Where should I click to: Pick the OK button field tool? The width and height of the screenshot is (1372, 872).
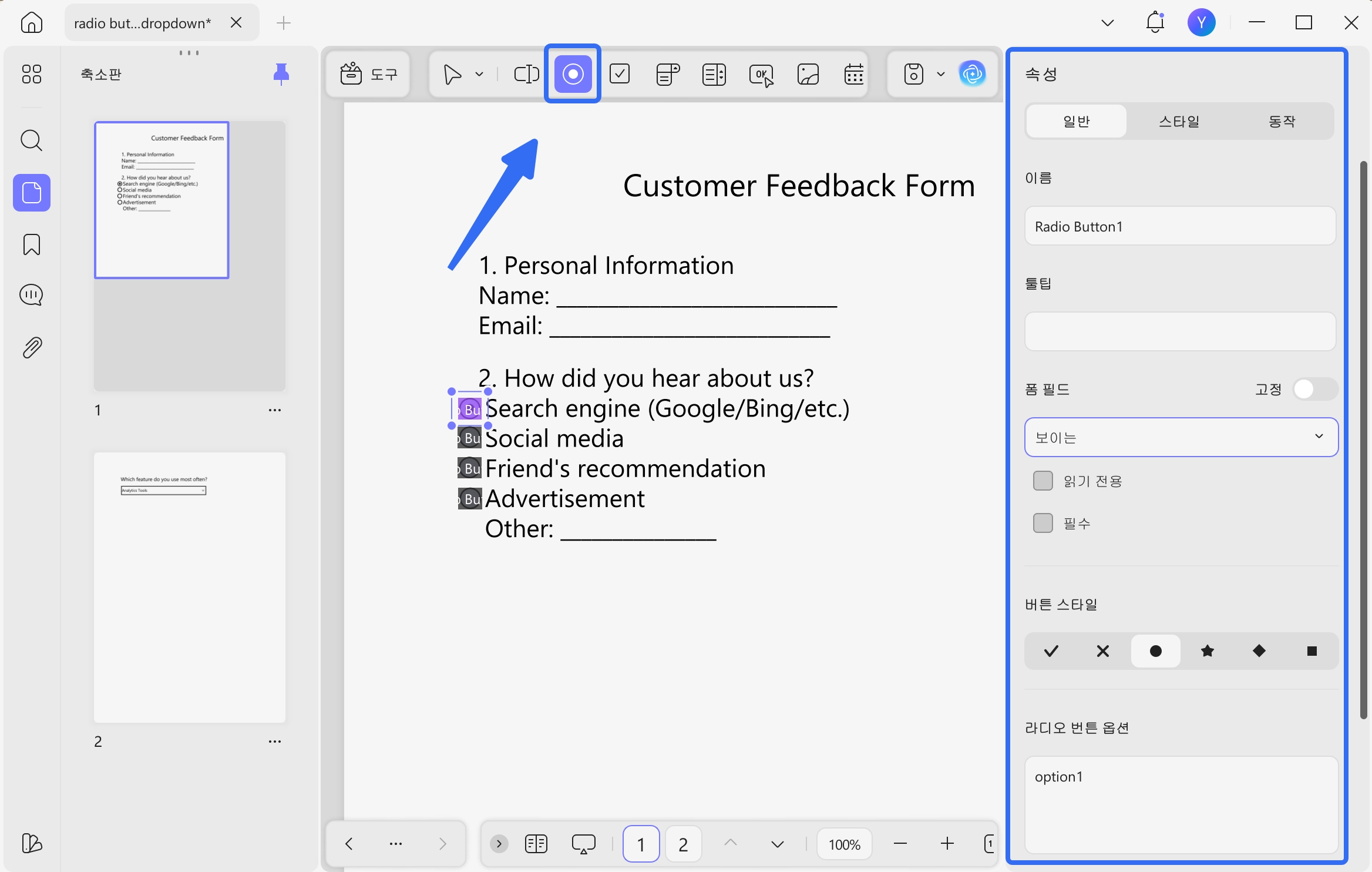coord(761,74)
